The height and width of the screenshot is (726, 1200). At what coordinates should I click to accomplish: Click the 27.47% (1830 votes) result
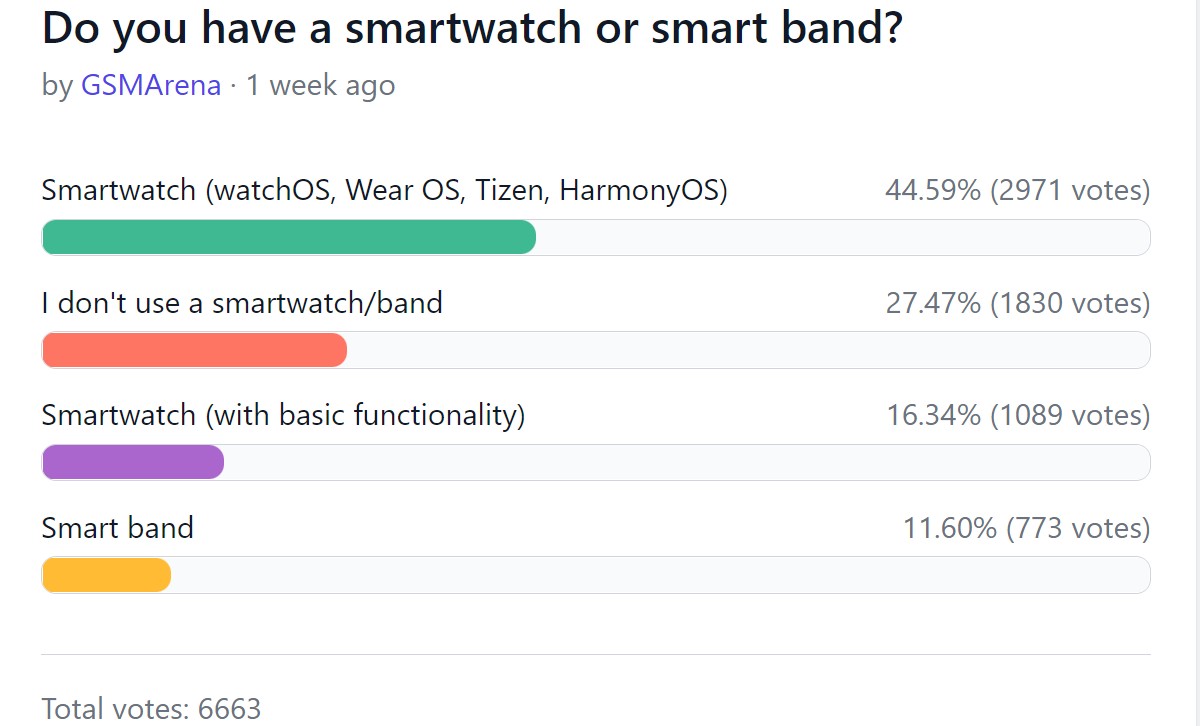(x=1017, y=303)
